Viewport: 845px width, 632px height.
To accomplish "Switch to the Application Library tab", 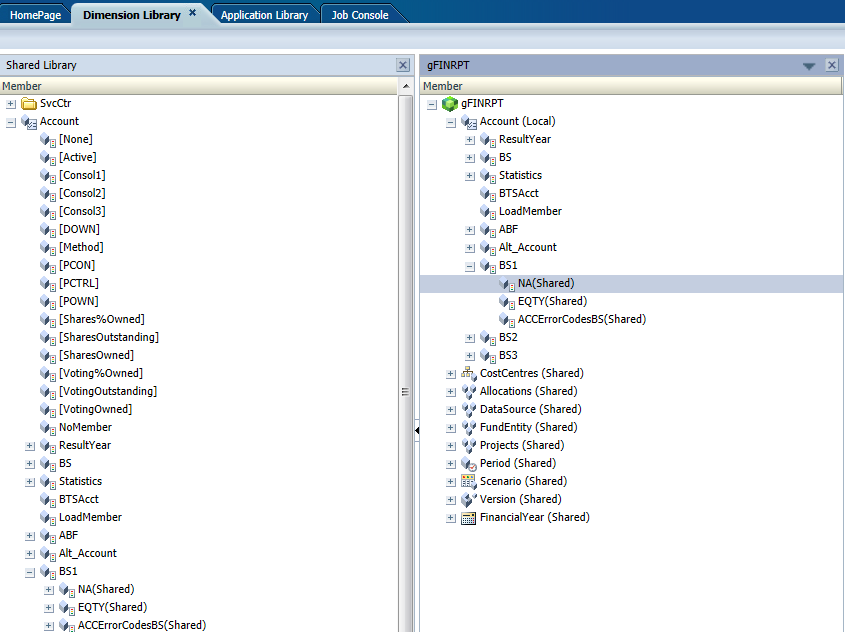I will pyautogui.click(x=264, y=15).
